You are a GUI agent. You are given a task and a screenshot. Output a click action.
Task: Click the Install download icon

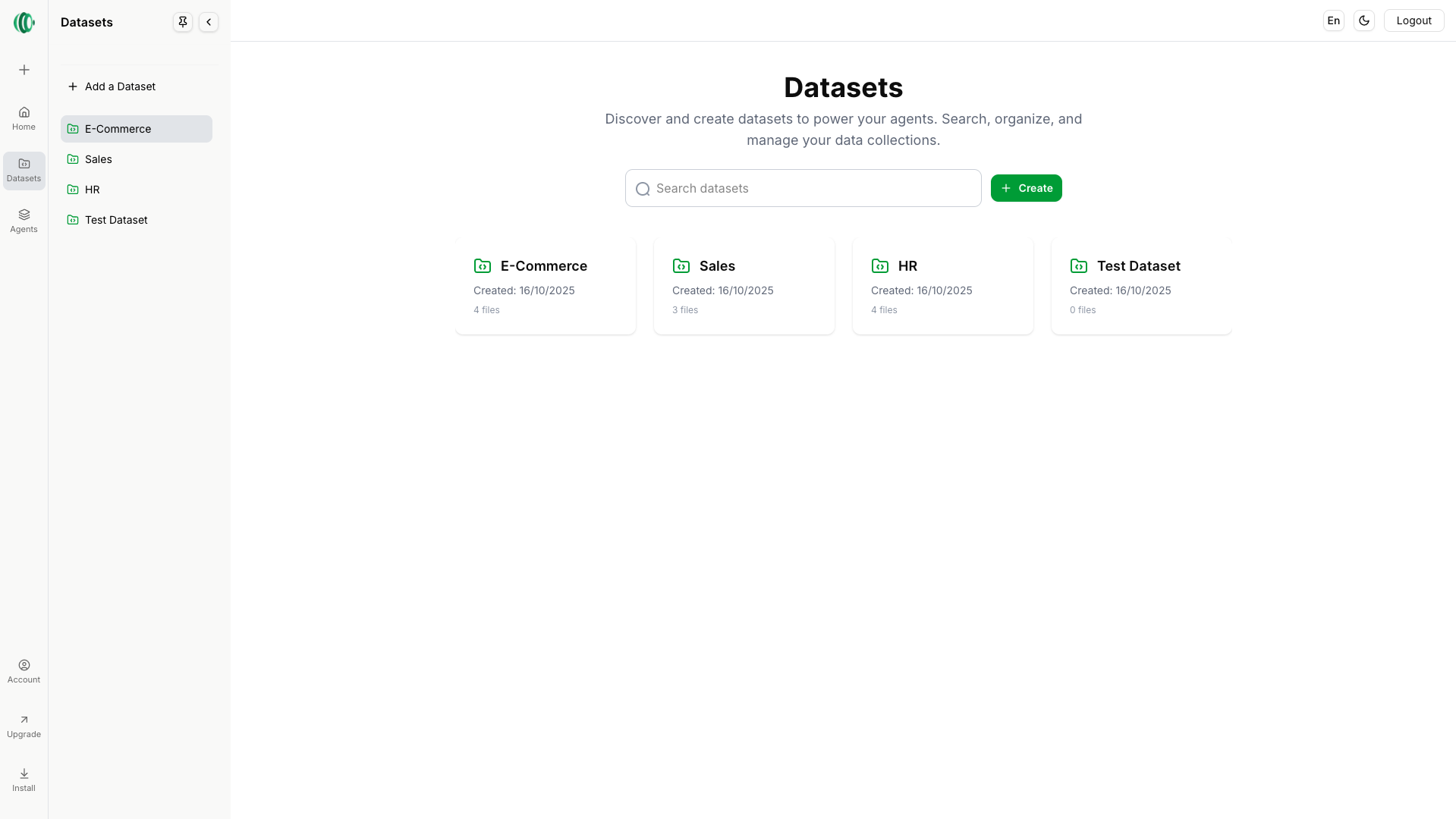(x=24, y=774)
